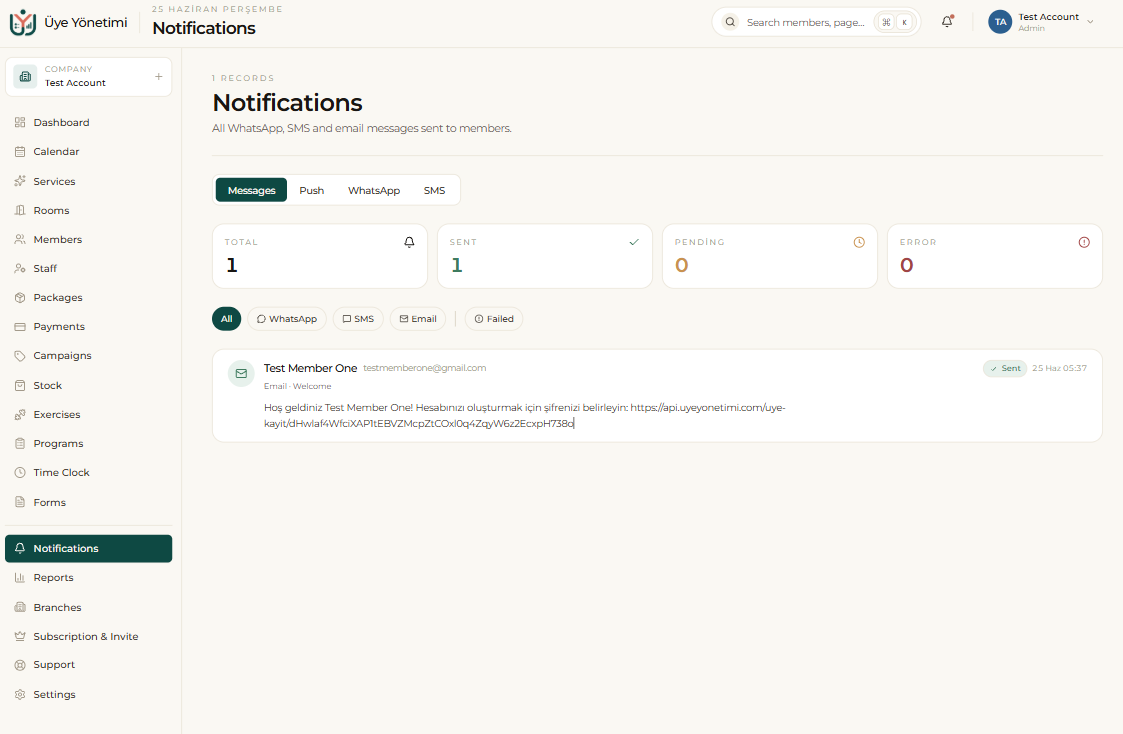1123x734 pixels.
Task: Click the Payments card icon
Action: (x=20, y=327)
